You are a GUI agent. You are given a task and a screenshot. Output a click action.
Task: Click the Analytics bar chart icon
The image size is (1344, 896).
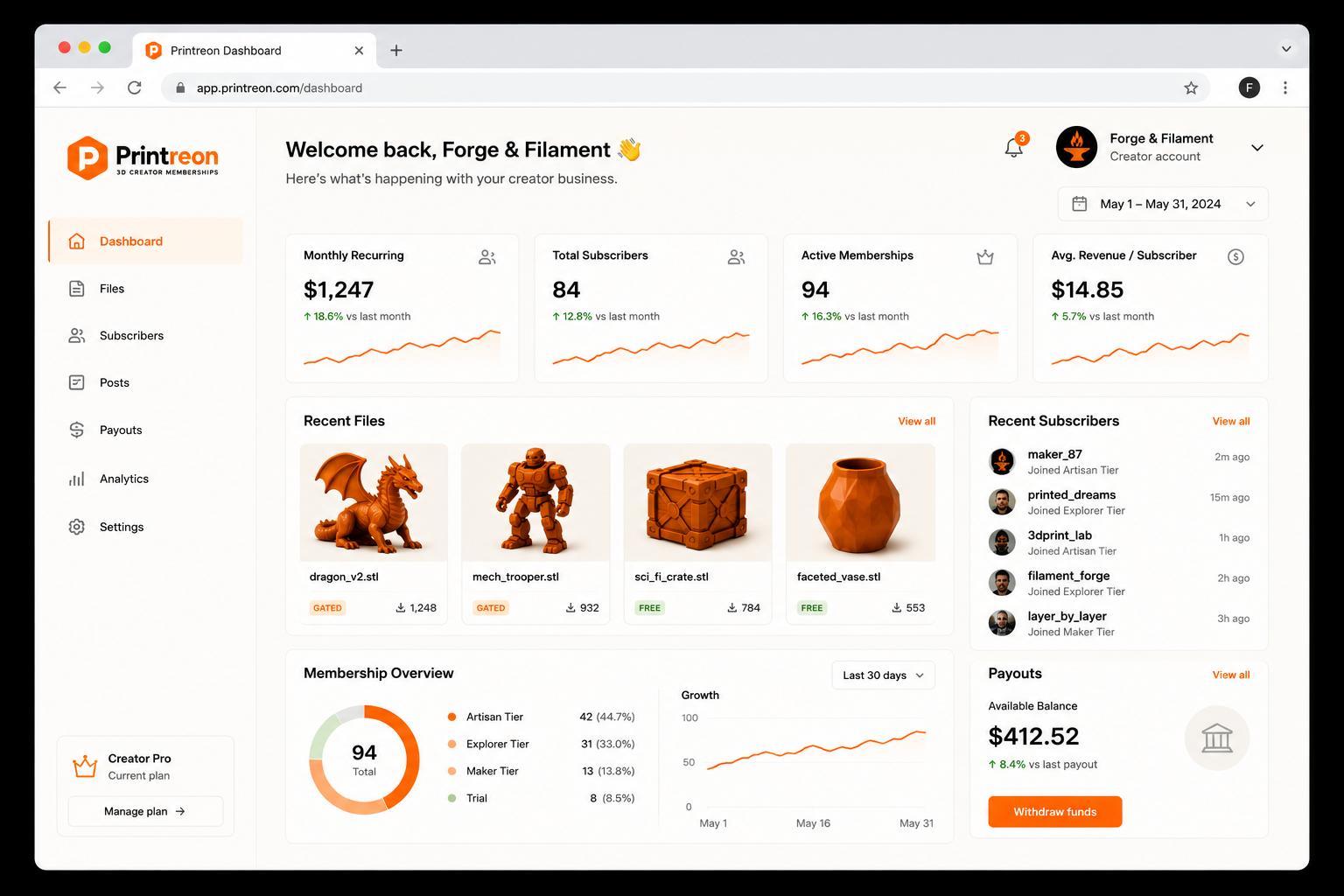(x=77, y=479)
